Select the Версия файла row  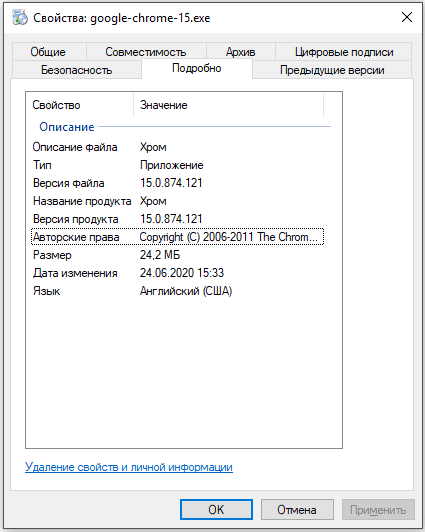[178, 183]
